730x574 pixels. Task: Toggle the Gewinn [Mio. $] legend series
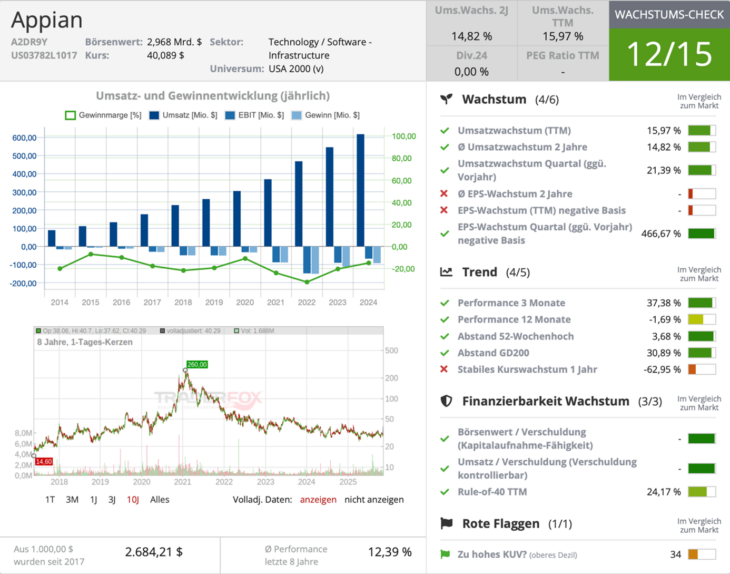coord(328,116)
